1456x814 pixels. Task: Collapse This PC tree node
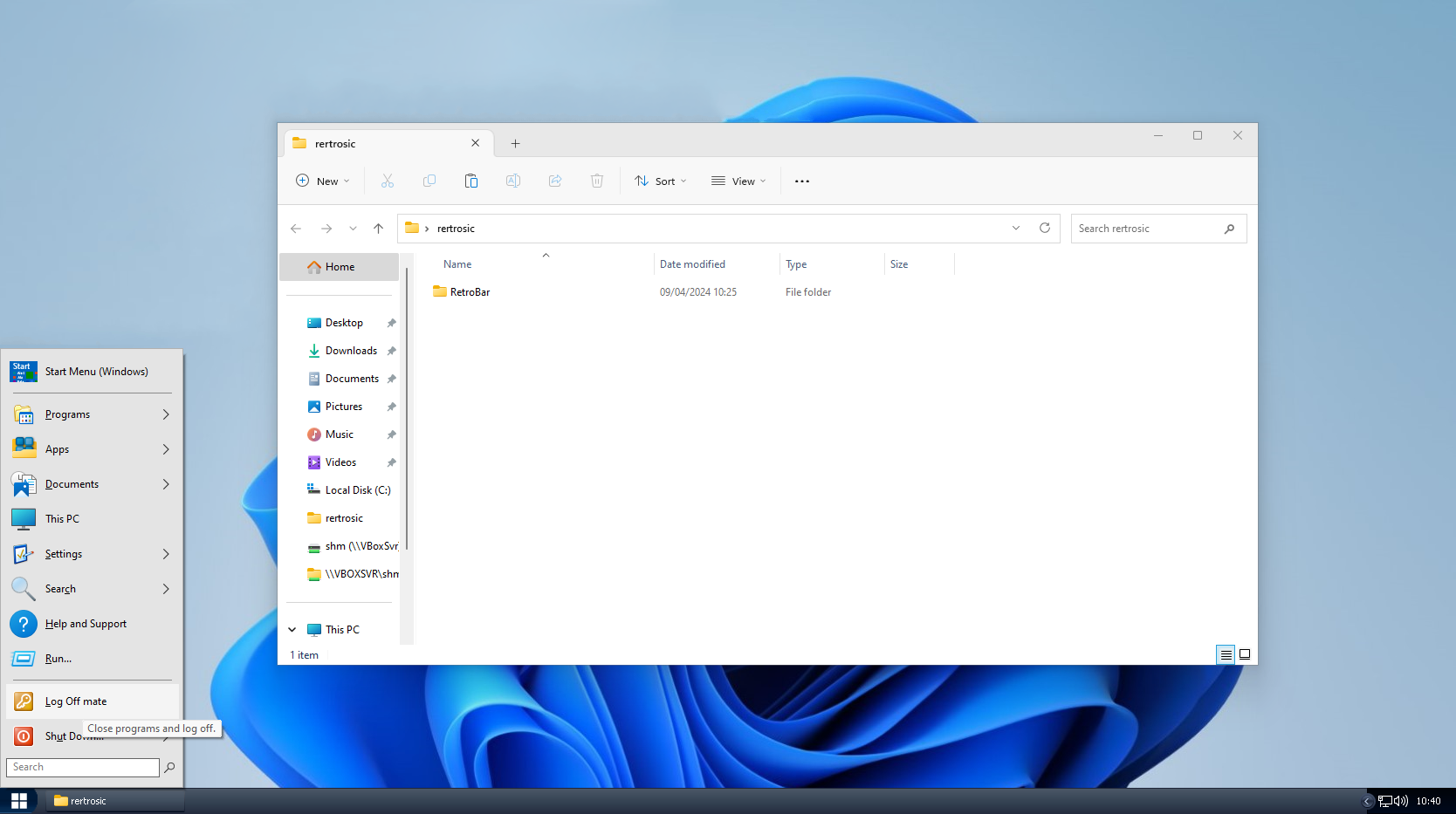292,629
